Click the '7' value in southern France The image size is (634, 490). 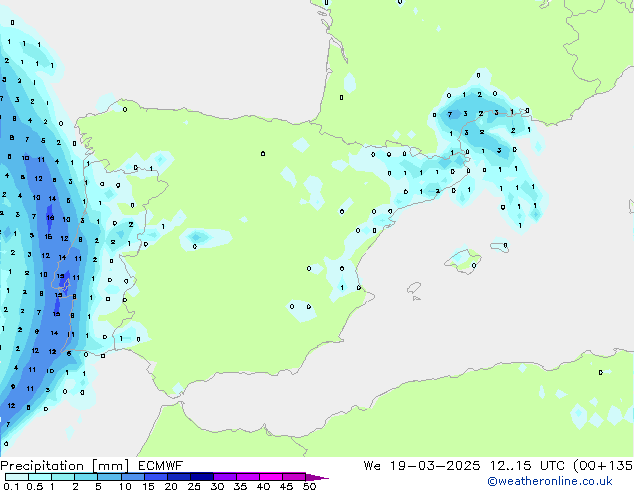pyautogui.click(x=450, y=115)
